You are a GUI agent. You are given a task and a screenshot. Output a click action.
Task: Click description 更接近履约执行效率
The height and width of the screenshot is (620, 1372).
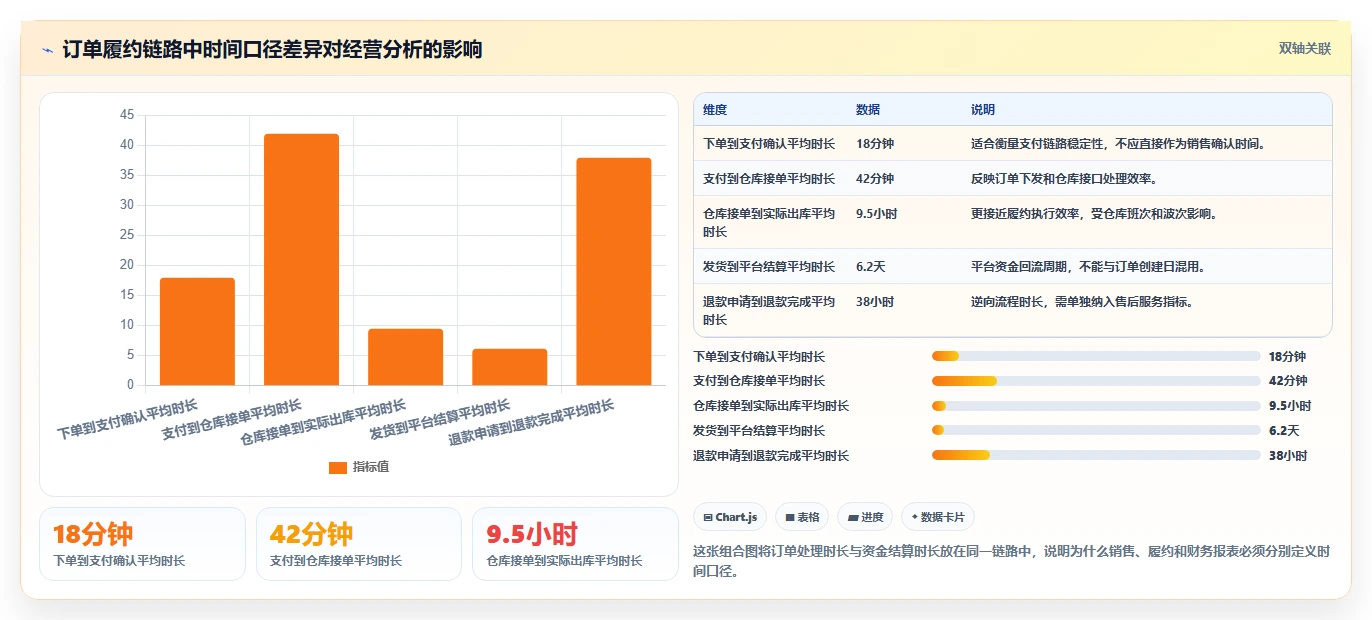point(1094,214)
